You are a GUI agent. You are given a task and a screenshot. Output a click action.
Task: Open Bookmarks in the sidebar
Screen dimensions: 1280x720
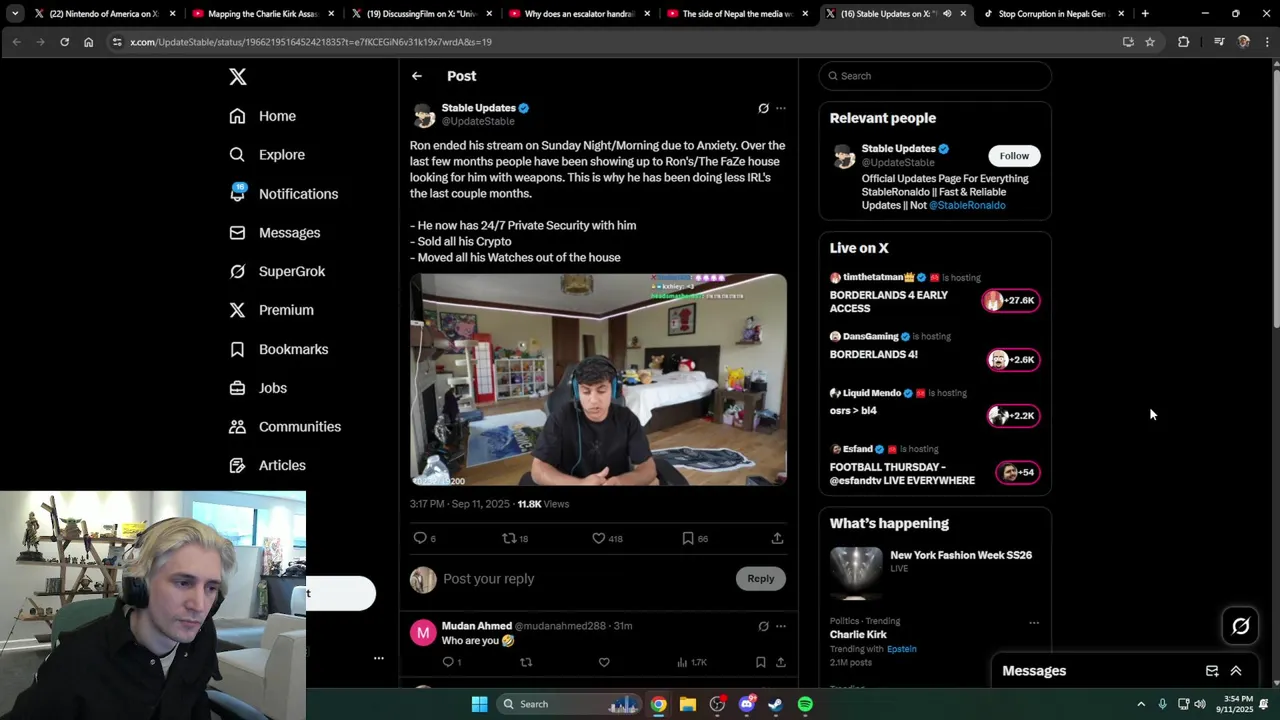(278, 349)
